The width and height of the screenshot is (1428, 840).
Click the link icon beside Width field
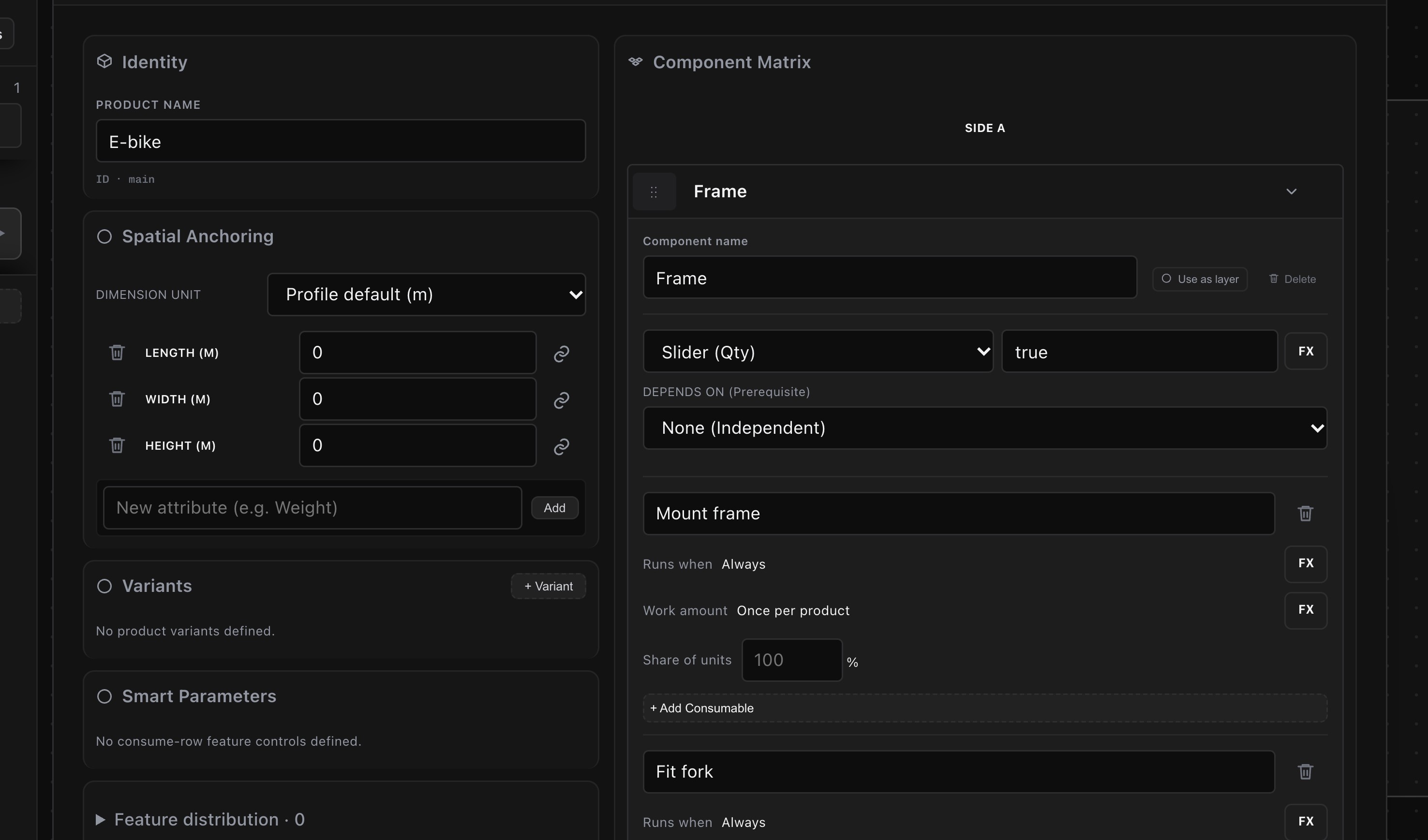(561, 400)
